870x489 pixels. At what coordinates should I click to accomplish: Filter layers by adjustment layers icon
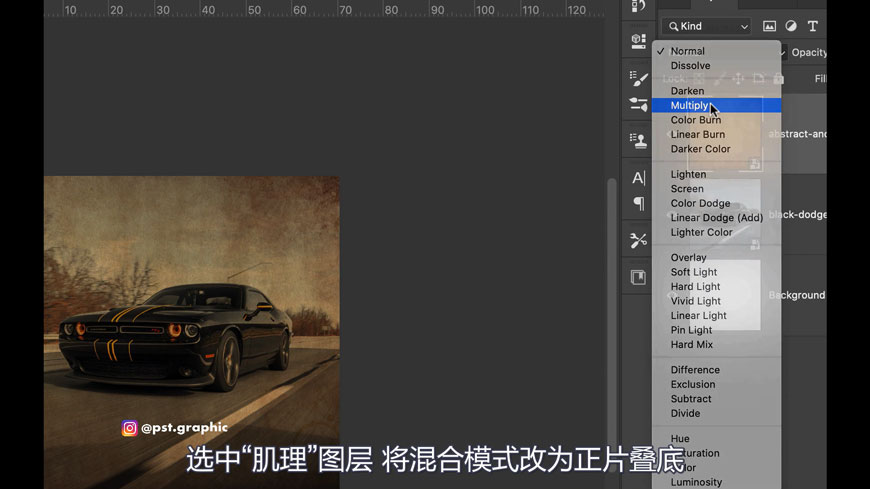791,26
